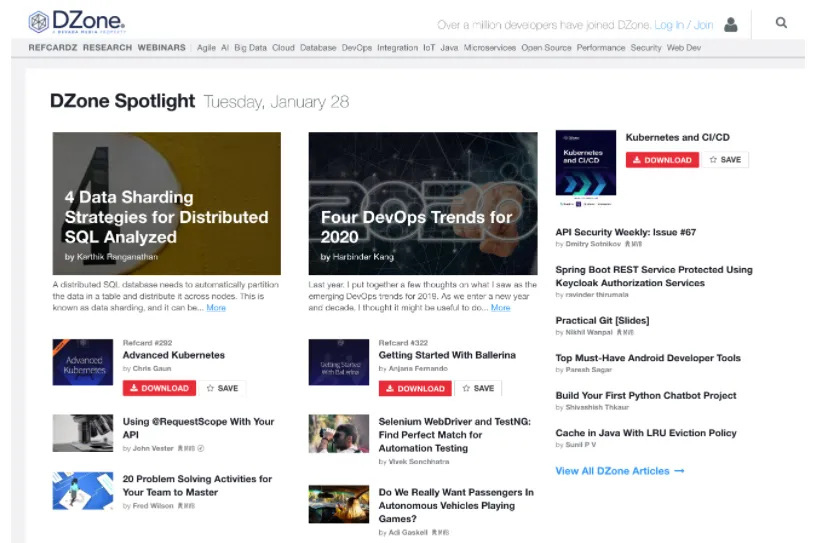
Task: Click the DZone logo icon
Action: point(38,22)
